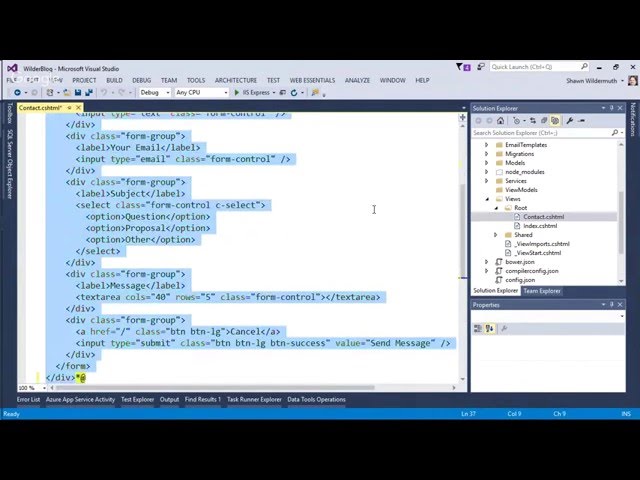This screenshot has height=480, width=640.
Task: Click the editor vertical scrollbar thumb
Action: (x=462, y=231)
